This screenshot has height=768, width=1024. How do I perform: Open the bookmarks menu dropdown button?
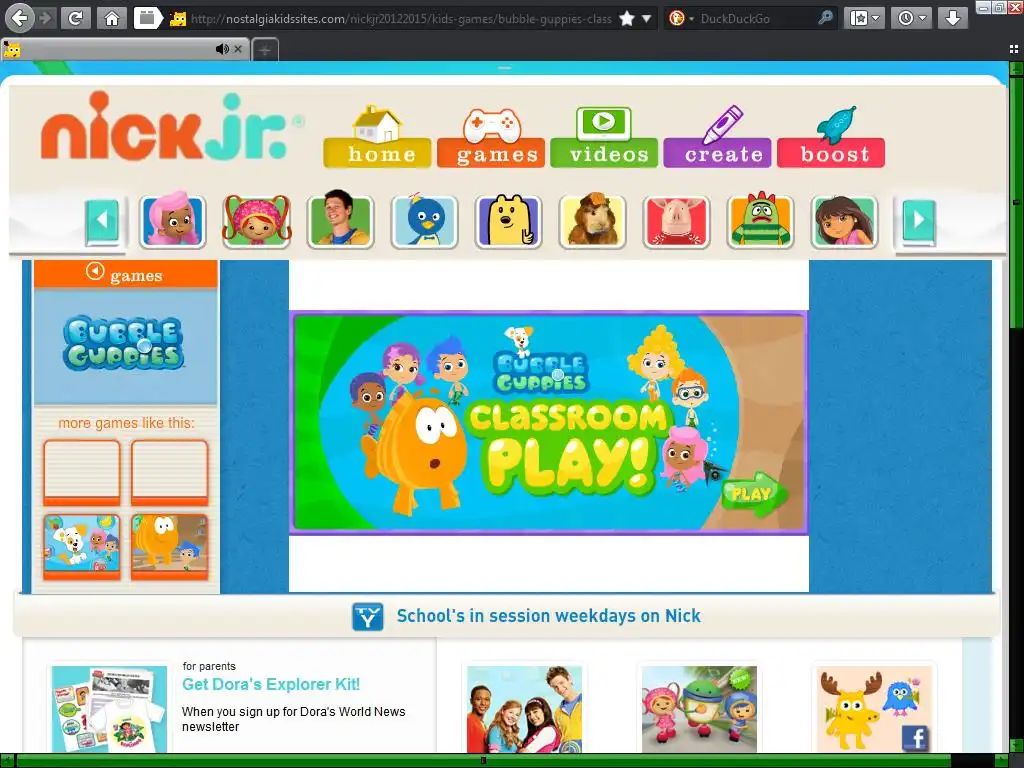click(865, 18)
